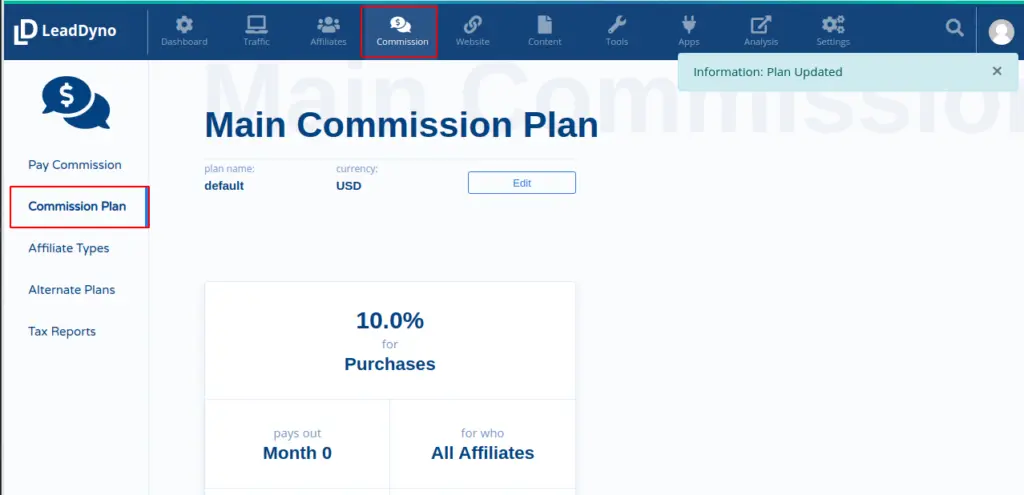Image resolution: width=1024 pixels, height=495 pixels.
Task: Click the Edit plan button
Action: click(x=521, y=183)
